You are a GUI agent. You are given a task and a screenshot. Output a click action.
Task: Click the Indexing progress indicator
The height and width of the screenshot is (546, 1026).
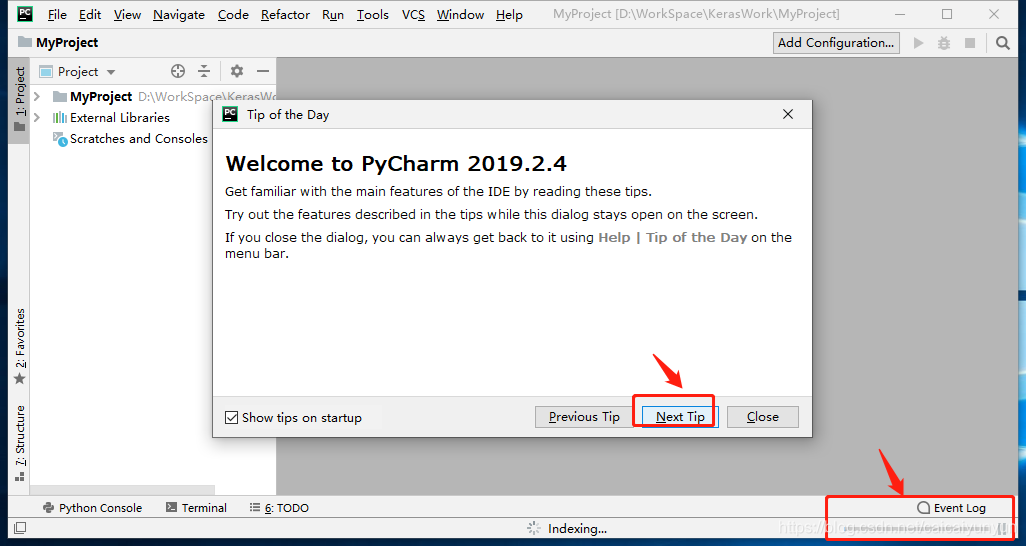pyautogui.click(x=567, y=528)
